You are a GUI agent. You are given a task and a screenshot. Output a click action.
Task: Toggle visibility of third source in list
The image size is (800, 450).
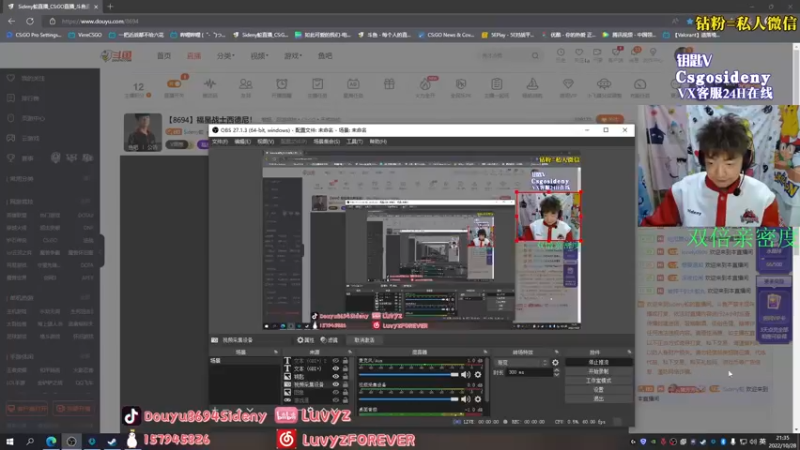coord(336,377)
